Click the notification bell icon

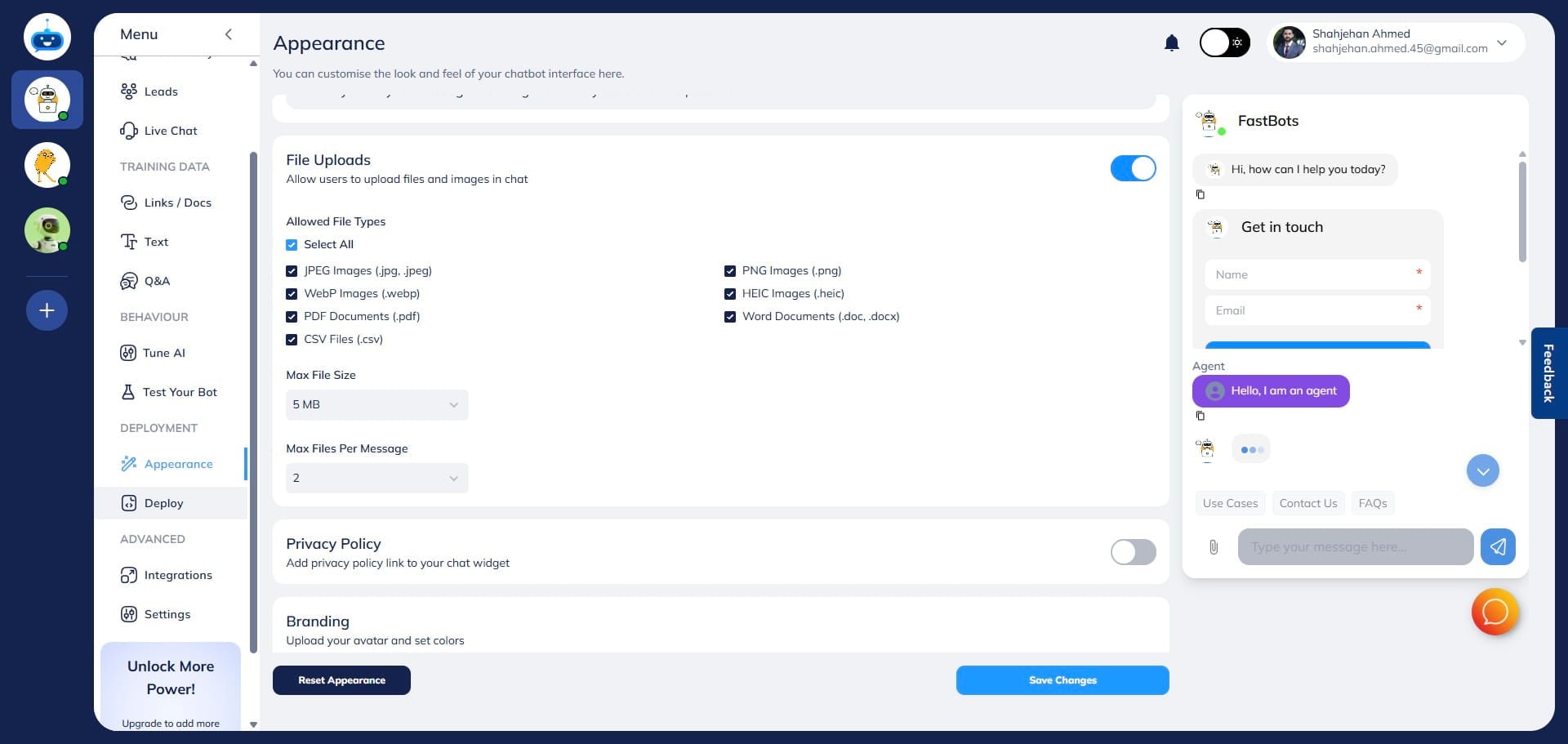pos(1171,42)
